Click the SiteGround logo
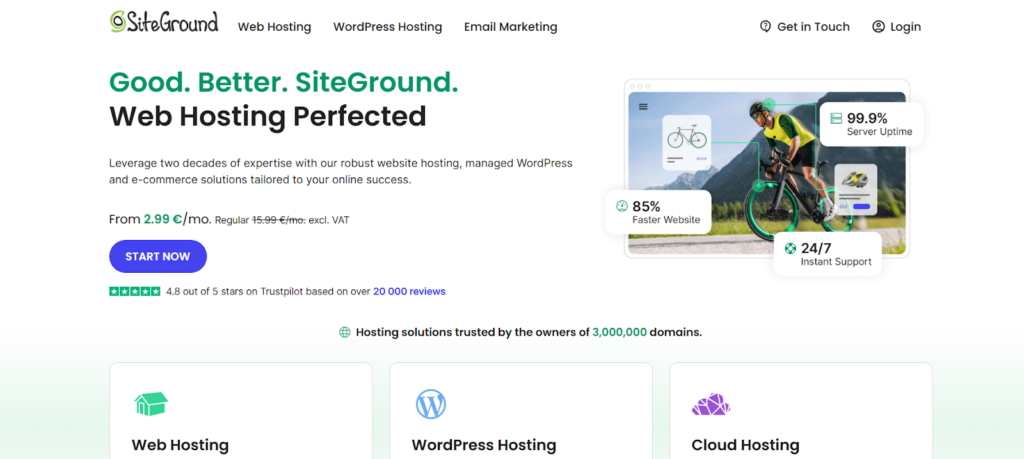 click(x=163, y=22)
